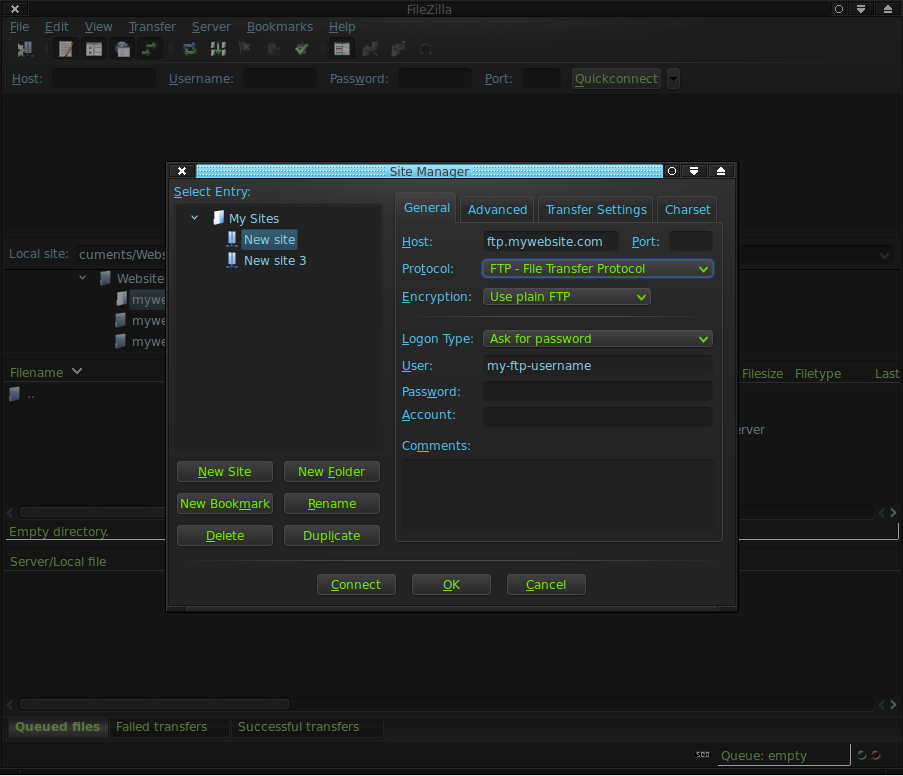Click the Comments text area
Image resolution: width=903 pixels, height=776 pixels.
(559, 495)
